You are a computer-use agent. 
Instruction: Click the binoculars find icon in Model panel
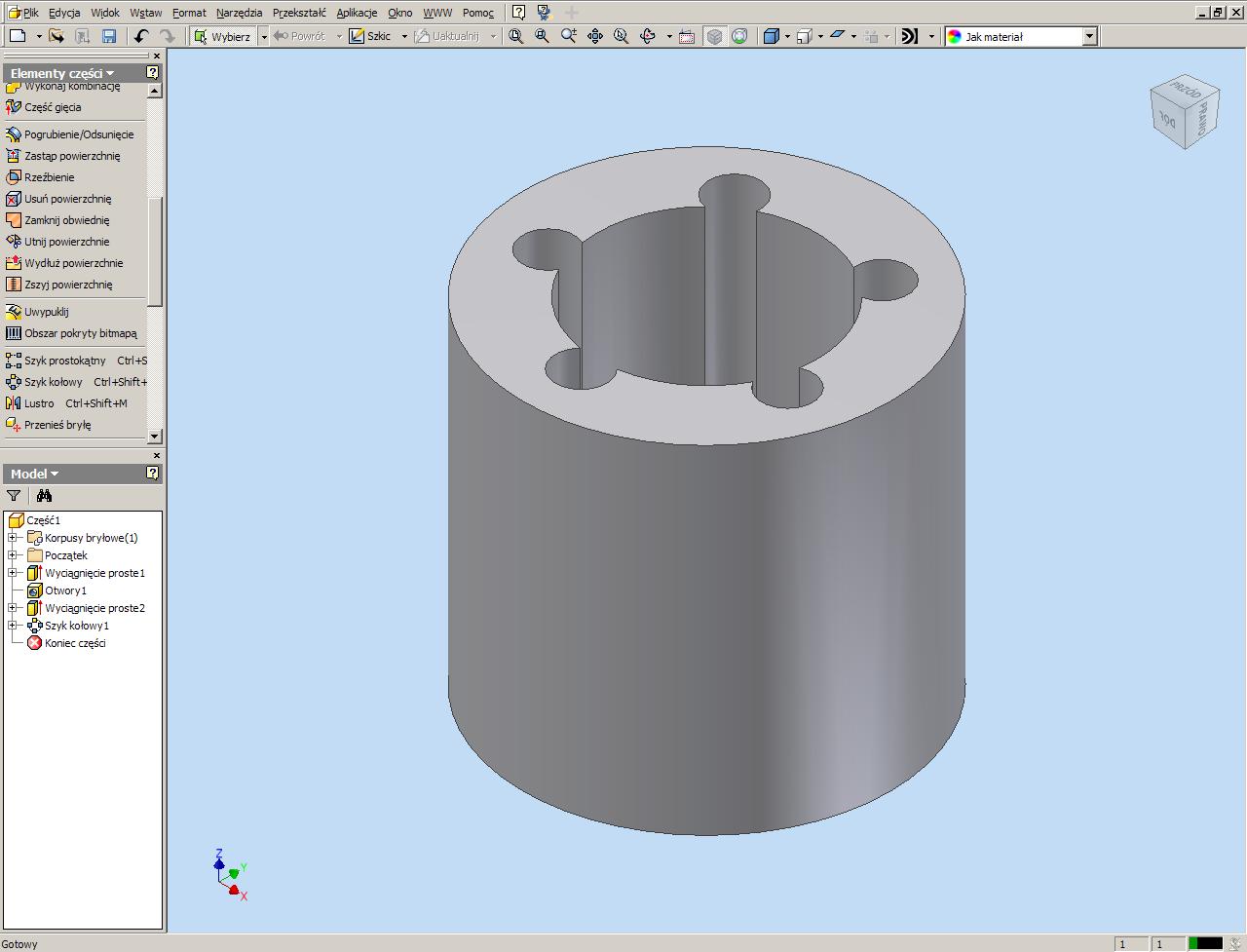[44, 496]
